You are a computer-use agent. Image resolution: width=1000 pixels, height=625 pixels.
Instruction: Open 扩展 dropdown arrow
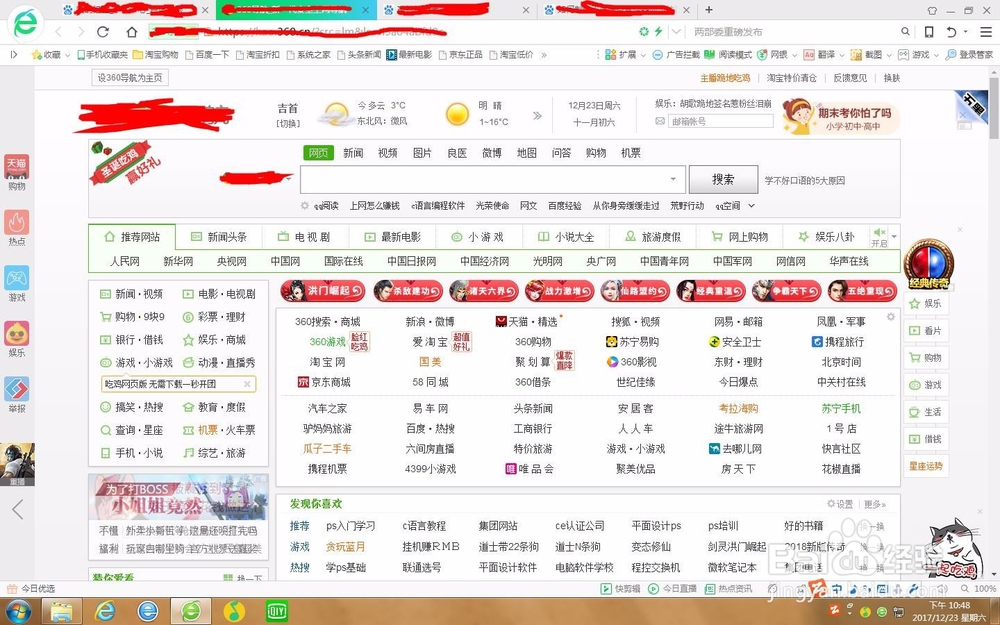click(x=643, y=55)
